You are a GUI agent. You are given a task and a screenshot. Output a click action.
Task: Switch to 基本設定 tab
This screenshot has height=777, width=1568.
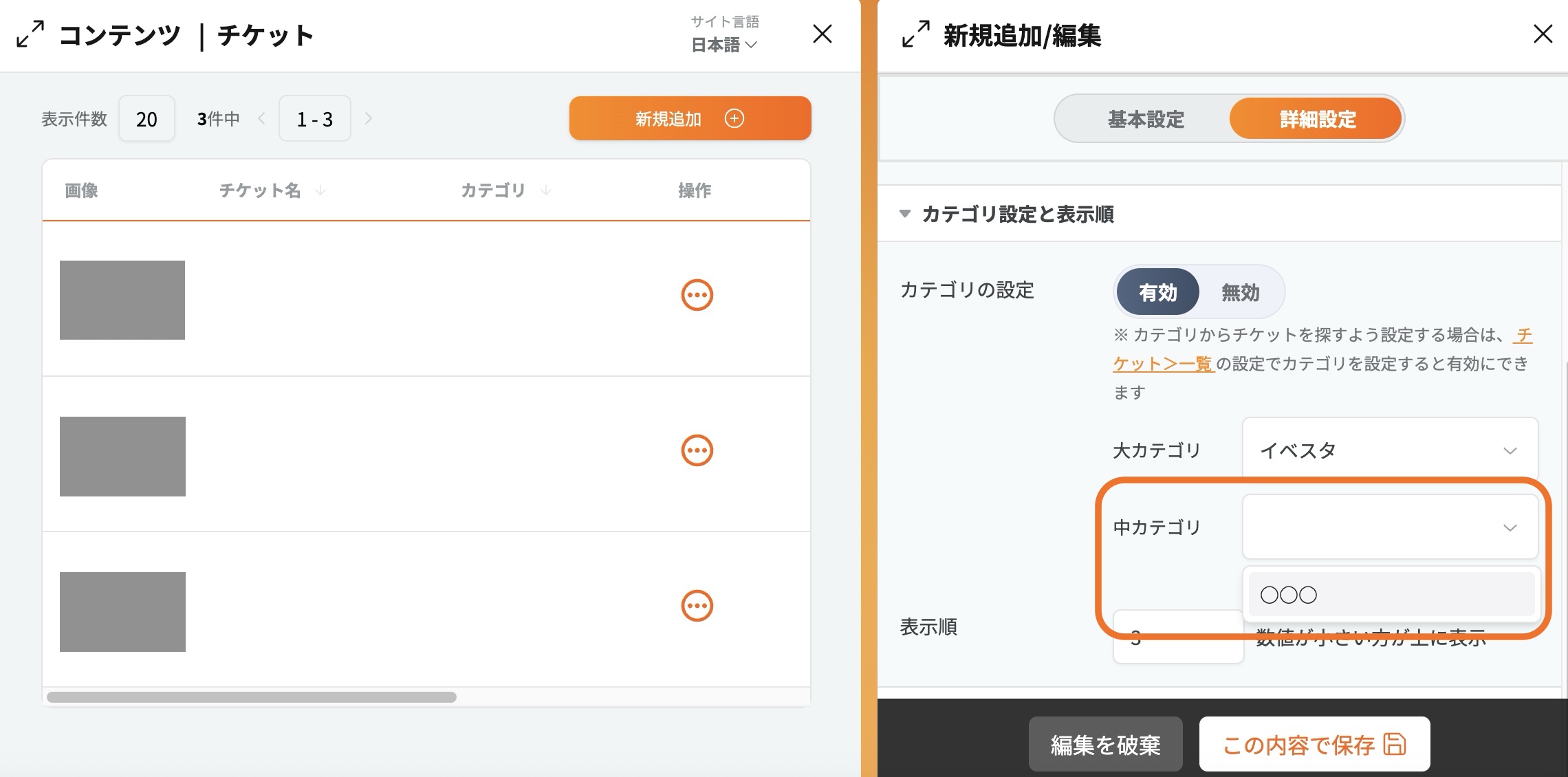tap(1145, 119)
